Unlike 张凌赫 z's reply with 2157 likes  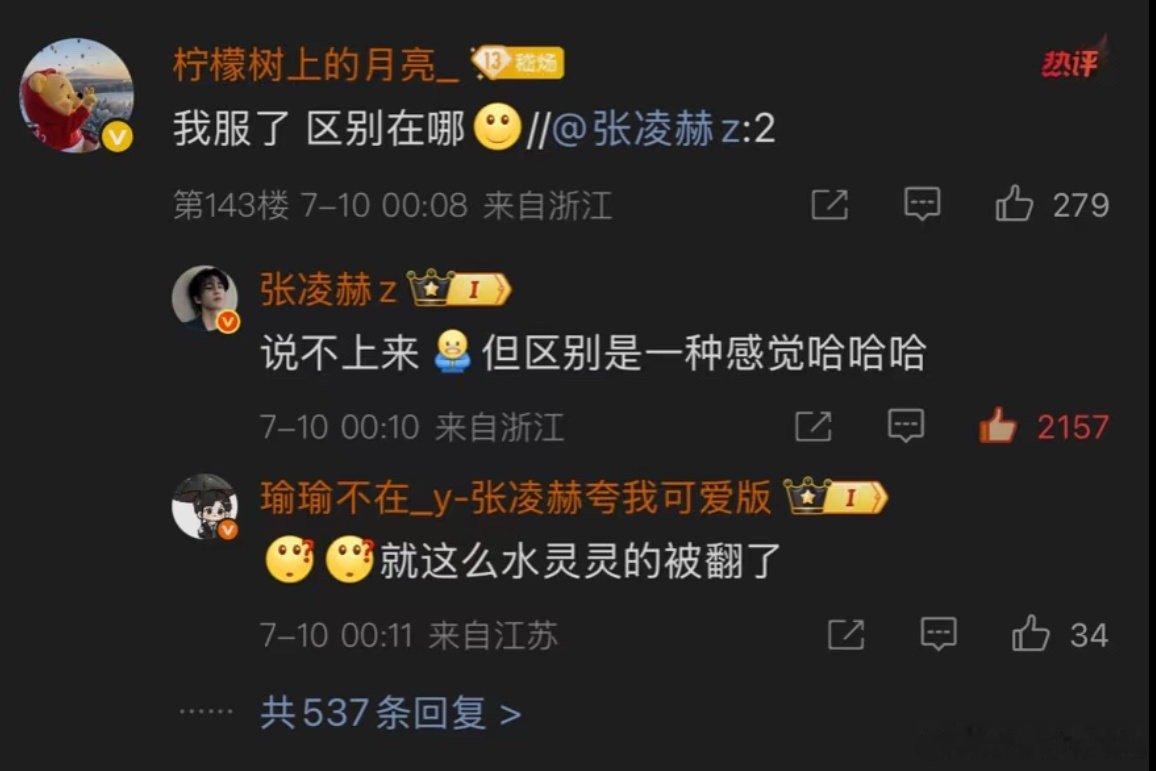[997, 425]
